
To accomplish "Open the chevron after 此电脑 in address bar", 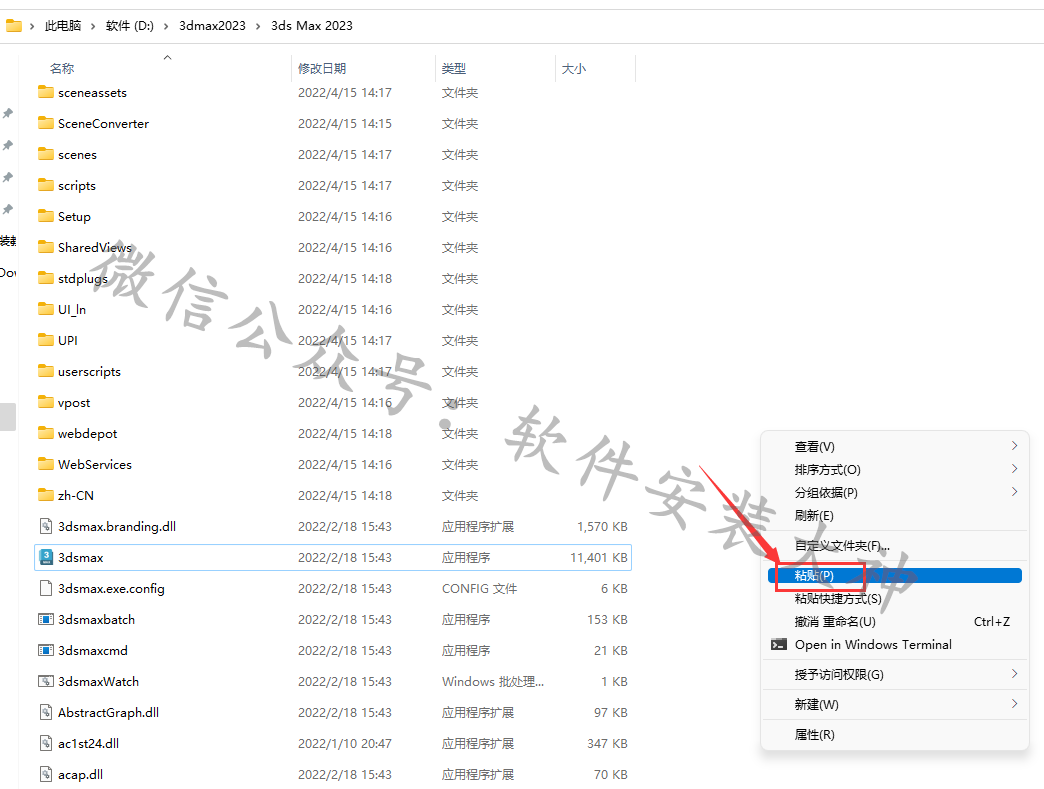I will (93, 26).
